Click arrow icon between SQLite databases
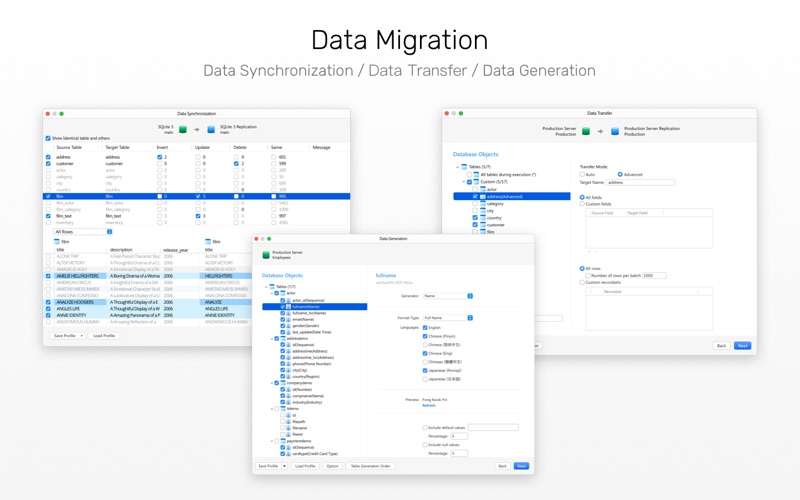 tap(197, 130)
